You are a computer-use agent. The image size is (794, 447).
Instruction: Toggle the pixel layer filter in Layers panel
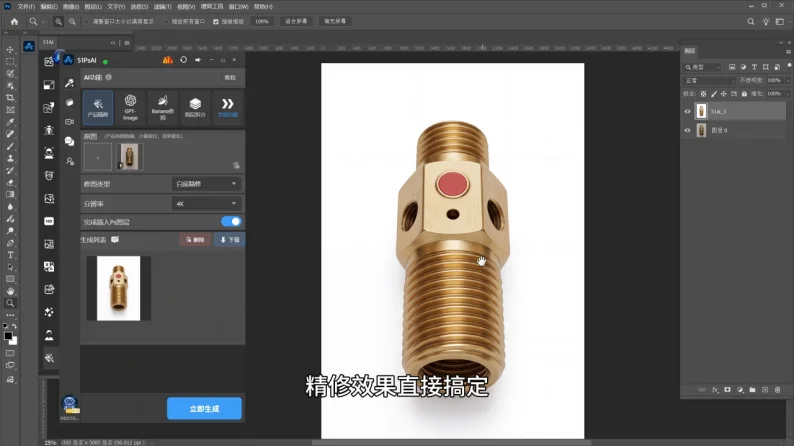(x=732, y=67)
